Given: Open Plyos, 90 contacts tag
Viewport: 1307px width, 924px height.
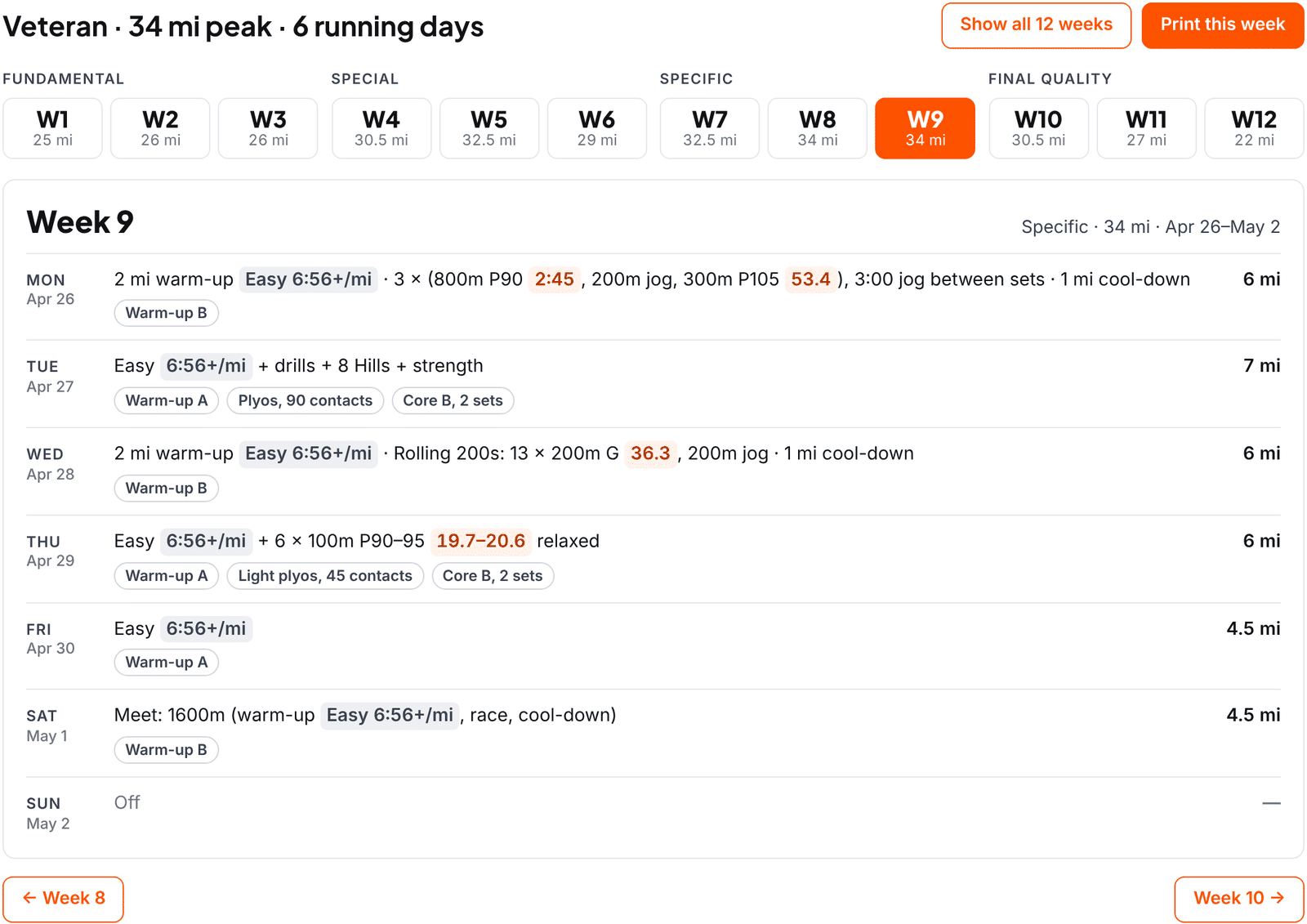Looking at the screenshot, I should coord(306,400).
